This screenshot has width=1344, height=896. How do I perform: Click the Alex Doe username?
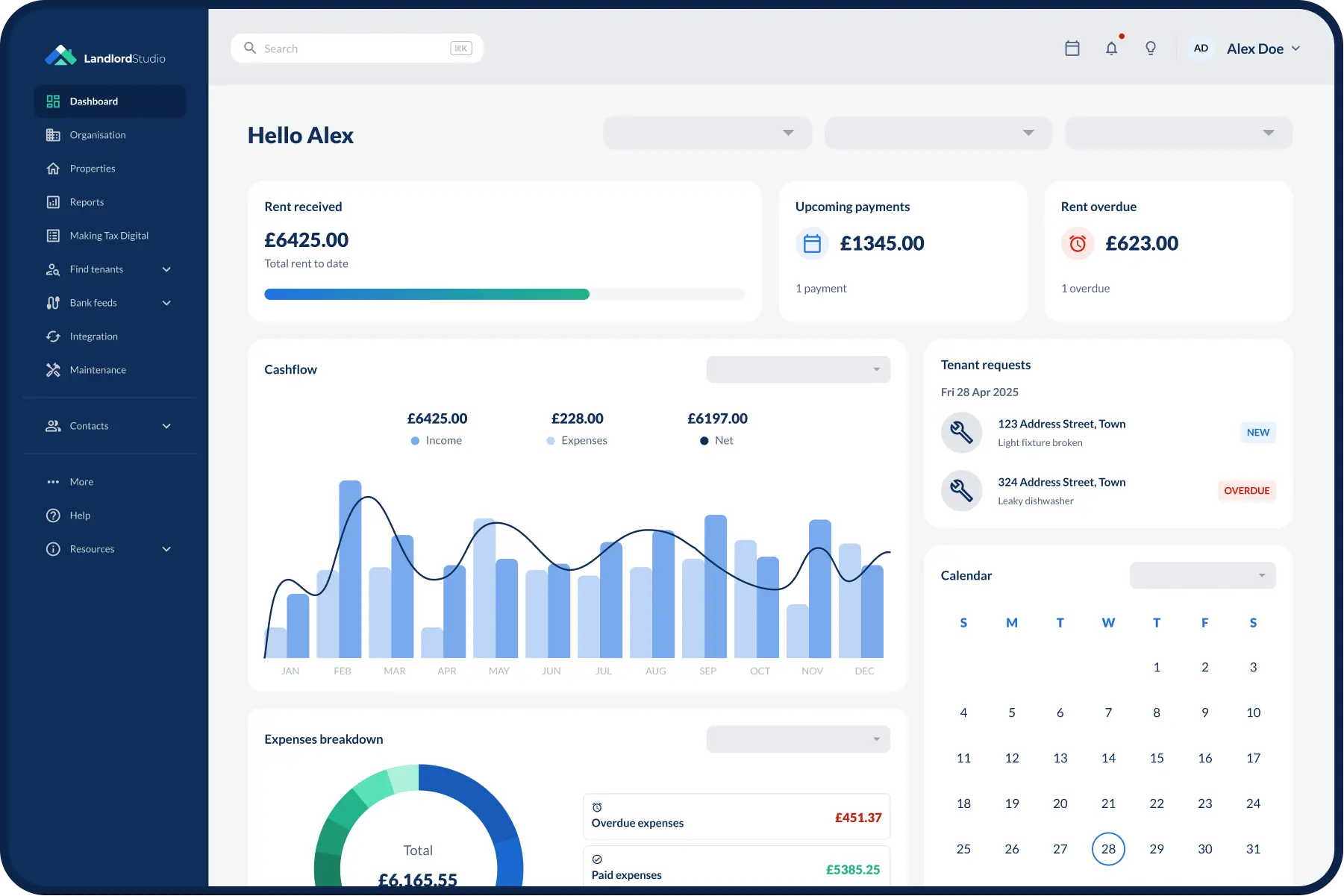coord(1255,48)
